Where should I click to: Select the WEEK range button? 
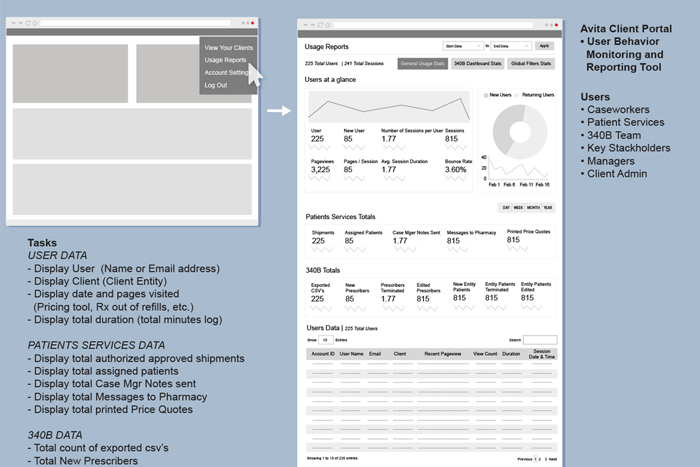(518, 208)
